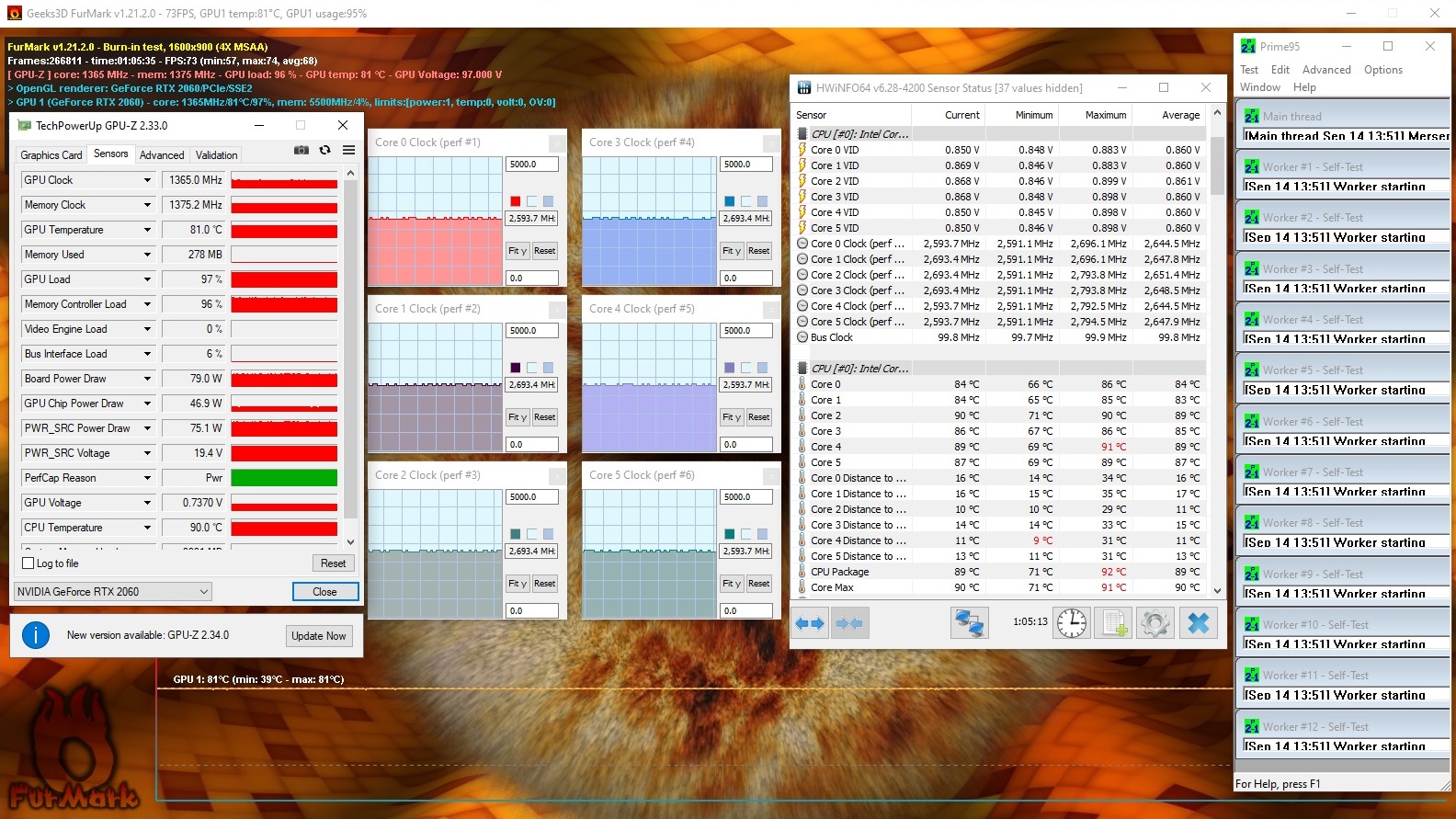The height and width of the screenshot is (819, 1456).
Task: Click Update Now button in GPU-Z
Action: [x=319, y=636]
